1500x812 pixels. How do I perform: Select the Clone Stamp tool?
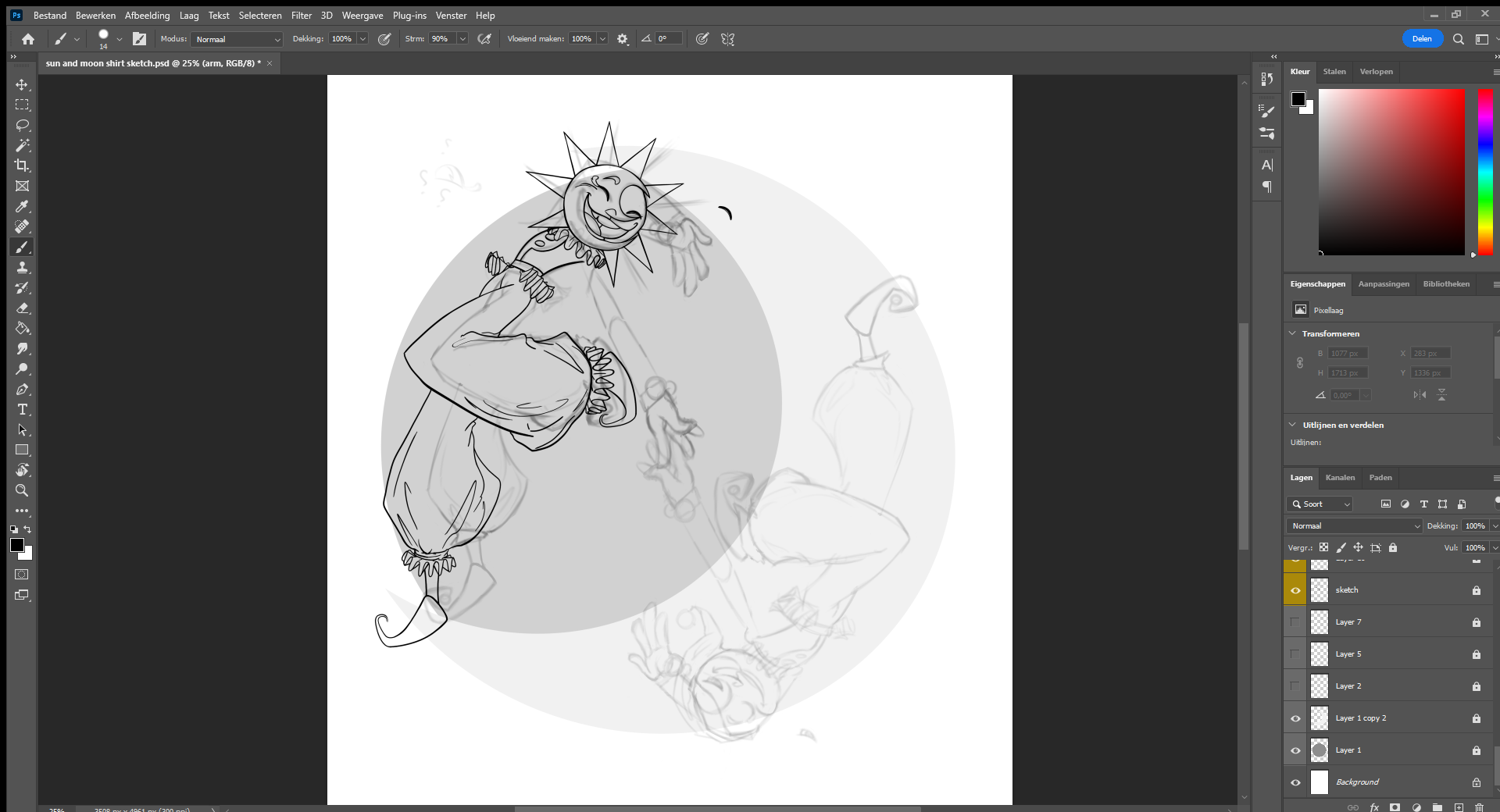22,267
